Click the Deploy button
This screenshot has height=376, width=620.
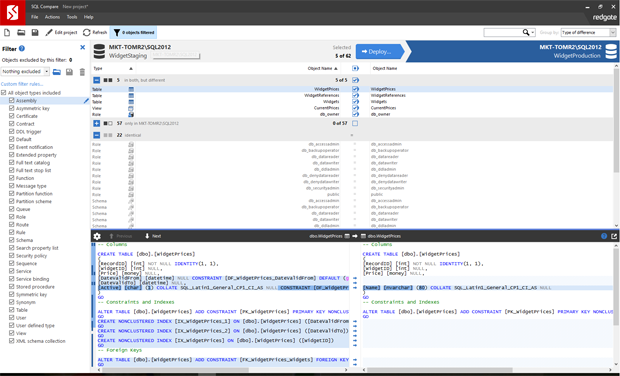coord(379,52)
